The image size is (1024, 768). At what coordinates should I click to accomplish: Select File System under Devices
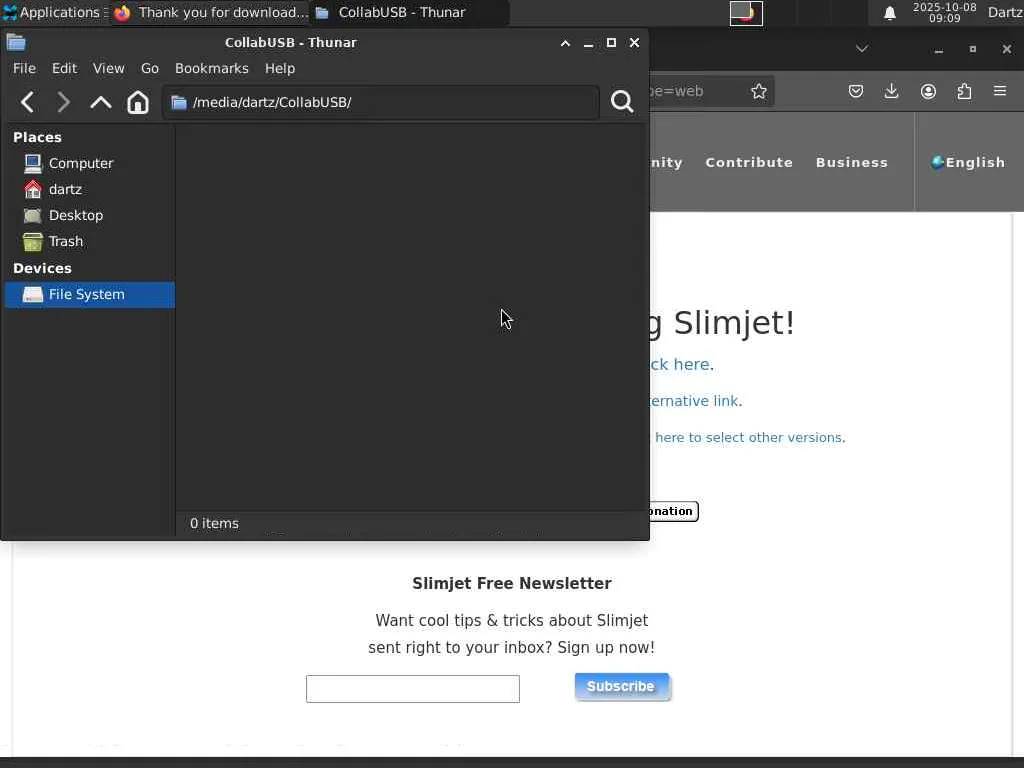click(x=89, y=295)
